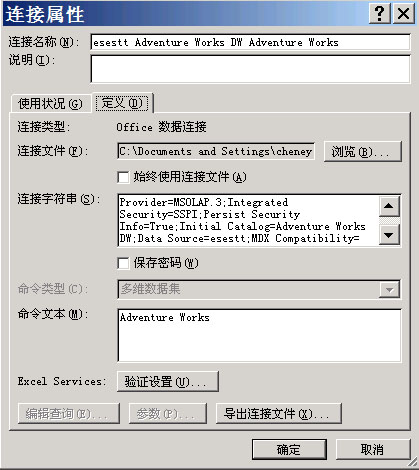Click the up arrow in connection string scrollbar
The width and height of the screenshot is (419, 470).
389,206
